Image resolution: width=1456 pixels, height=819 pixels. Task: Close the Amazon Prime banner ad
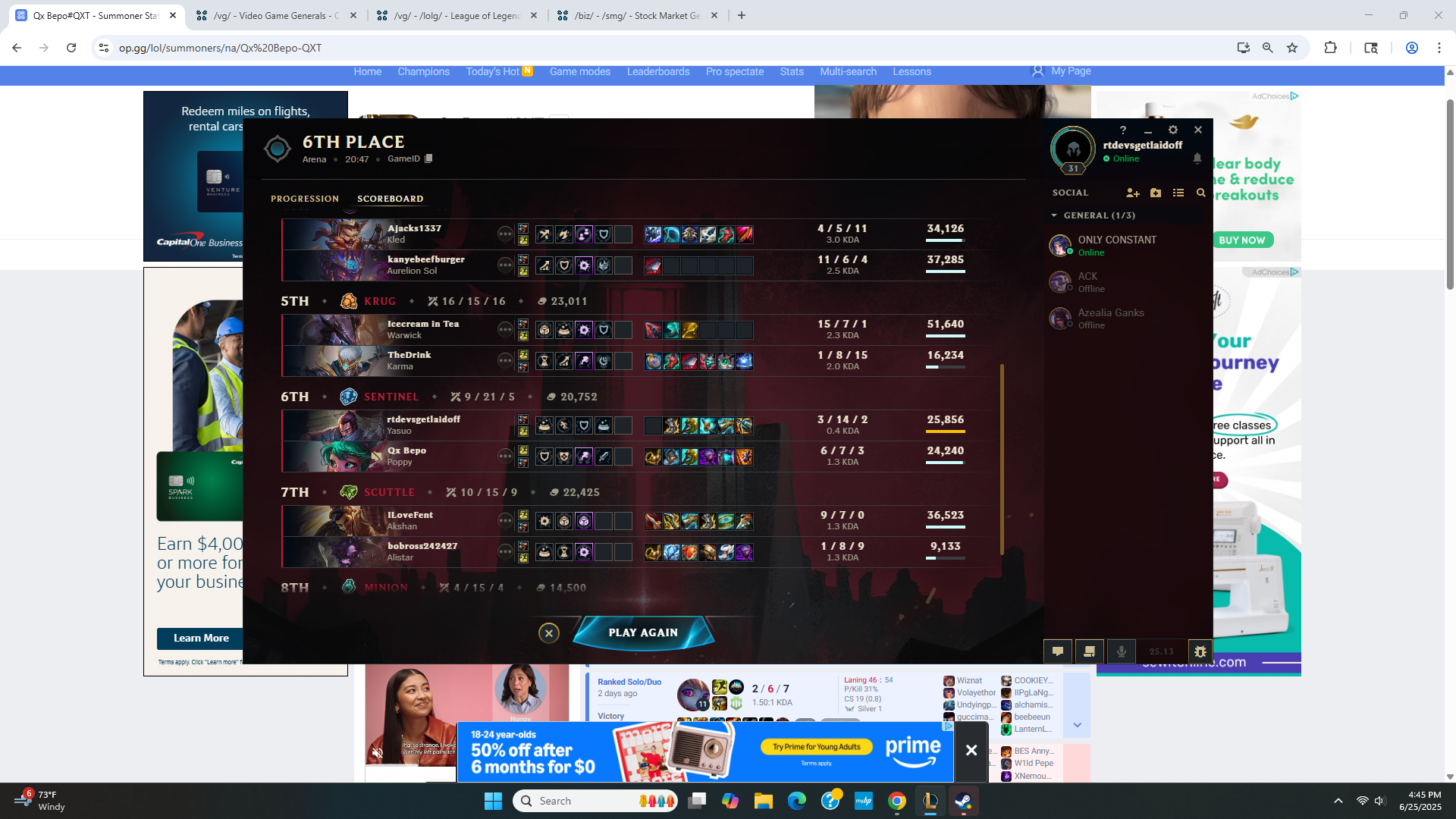coord(971,750)
